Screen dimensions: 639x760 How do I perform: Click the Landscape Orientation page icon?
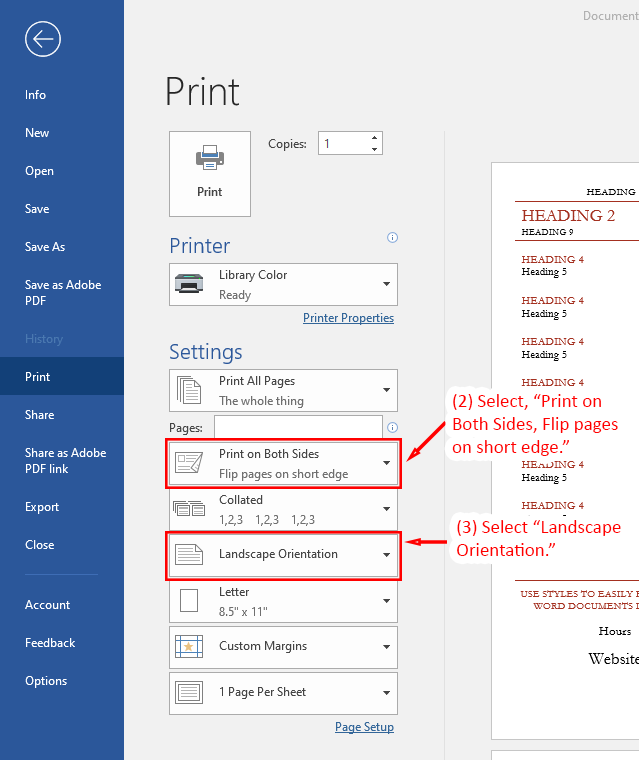tap(189, 554)
